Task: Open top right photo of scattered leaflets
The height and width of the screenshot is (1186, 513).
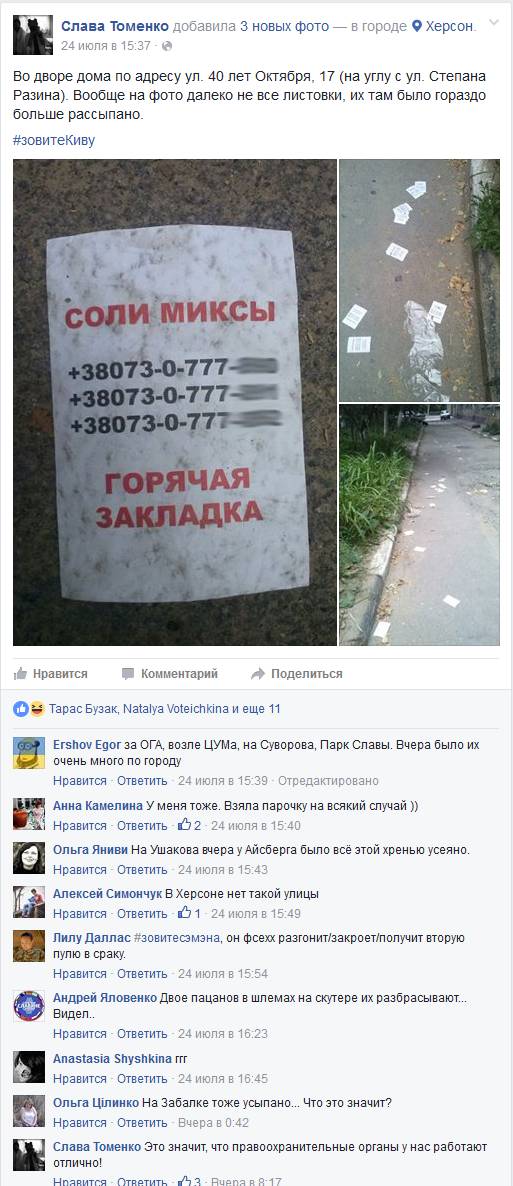Action: tap(419, 280)
